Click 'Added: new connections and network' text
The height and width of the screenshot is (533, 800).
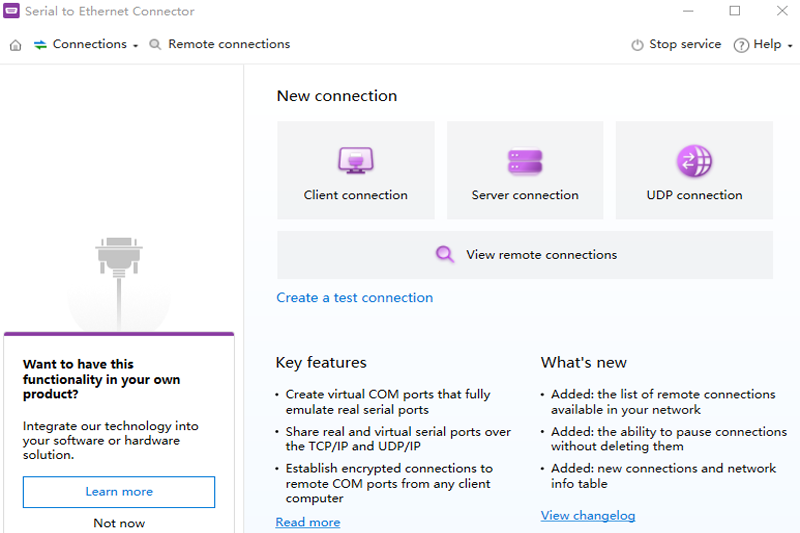663,468
